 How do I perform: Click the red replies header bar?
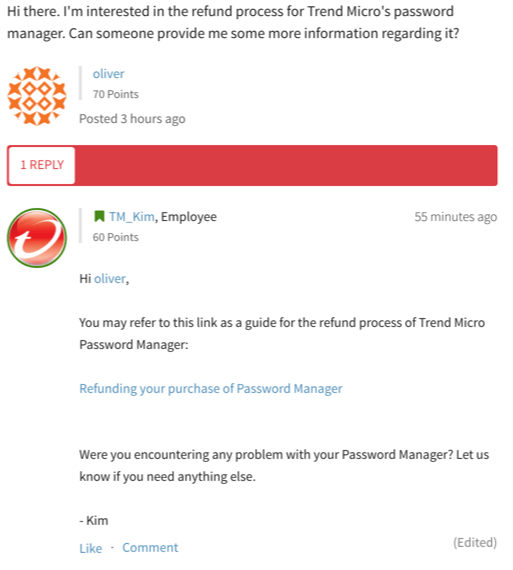pyautogui.click(x=252, y=165)
